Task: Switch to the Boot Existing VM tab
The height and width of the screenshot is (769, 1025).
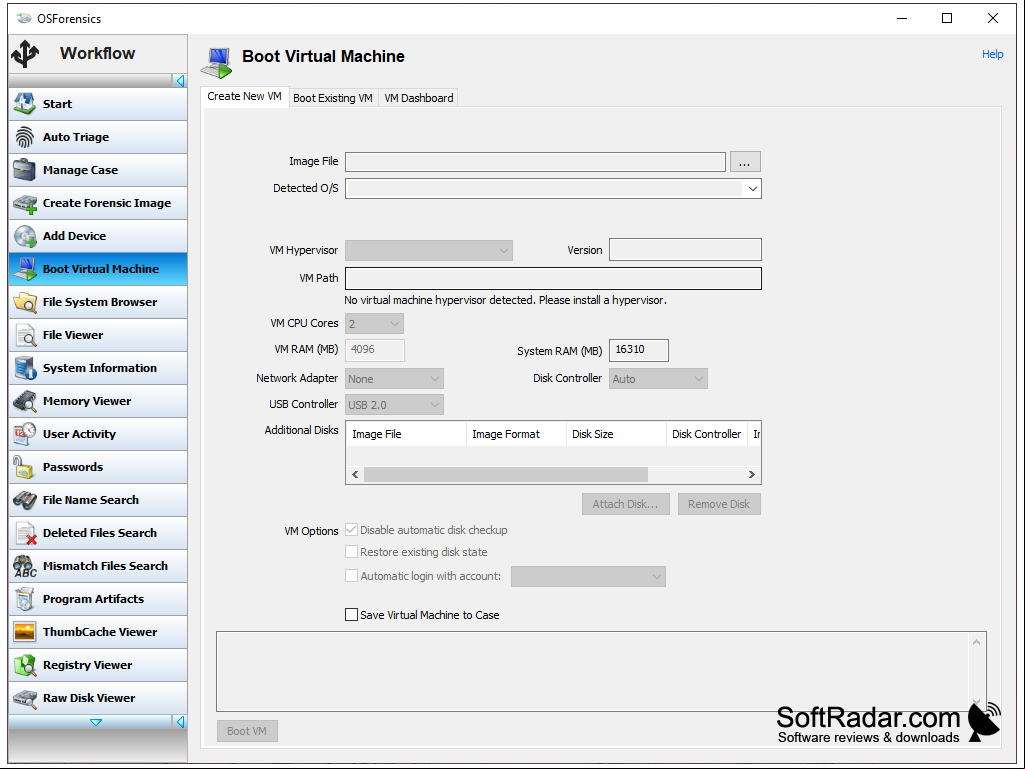Action: [x=333, y=98]
